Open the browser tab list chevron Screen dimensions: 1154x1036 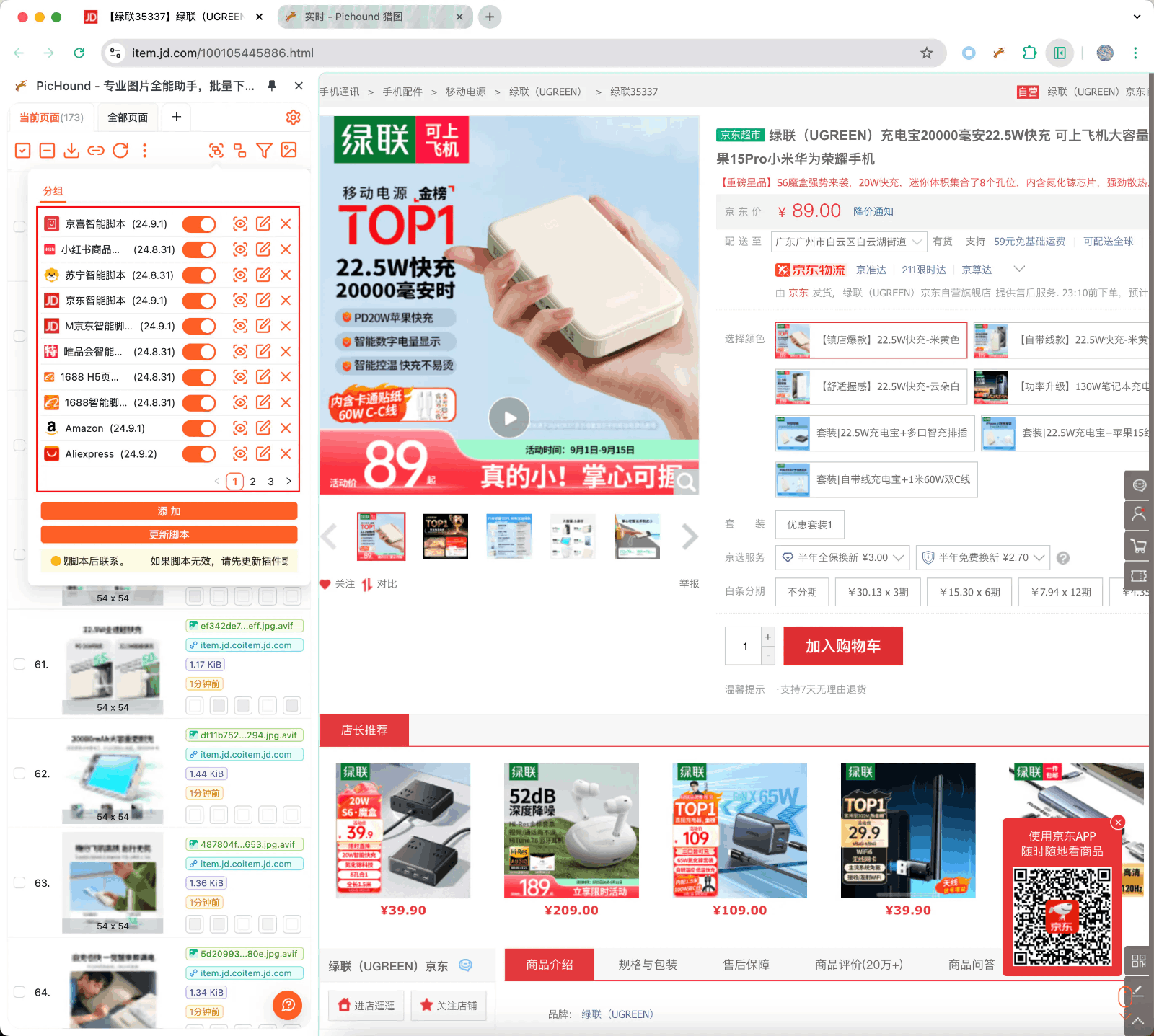click(1137, 17)
